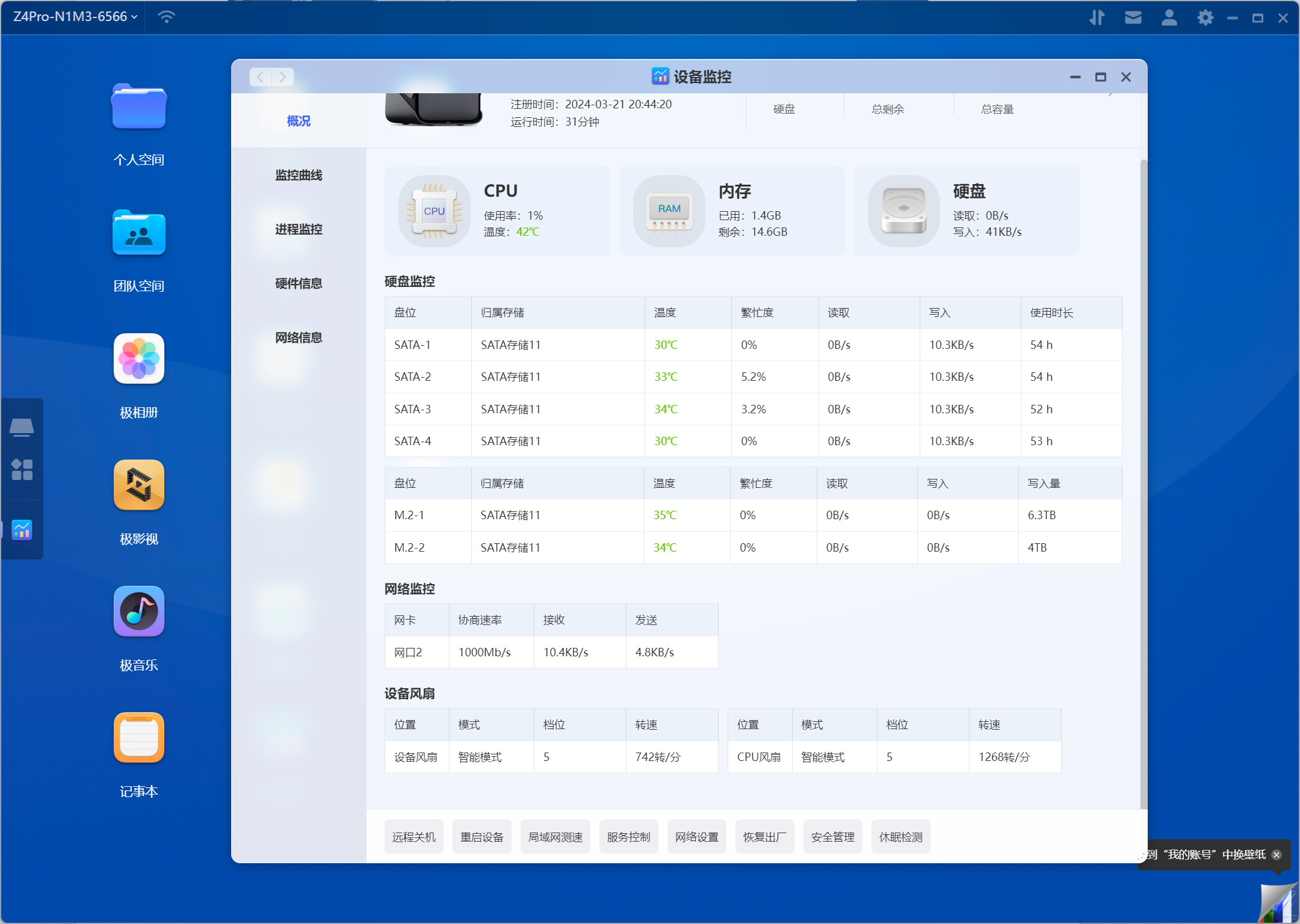This screenshot has height=924, width=1300.
Task: Open the settings gear in top bar
Action: point(1205,17)
